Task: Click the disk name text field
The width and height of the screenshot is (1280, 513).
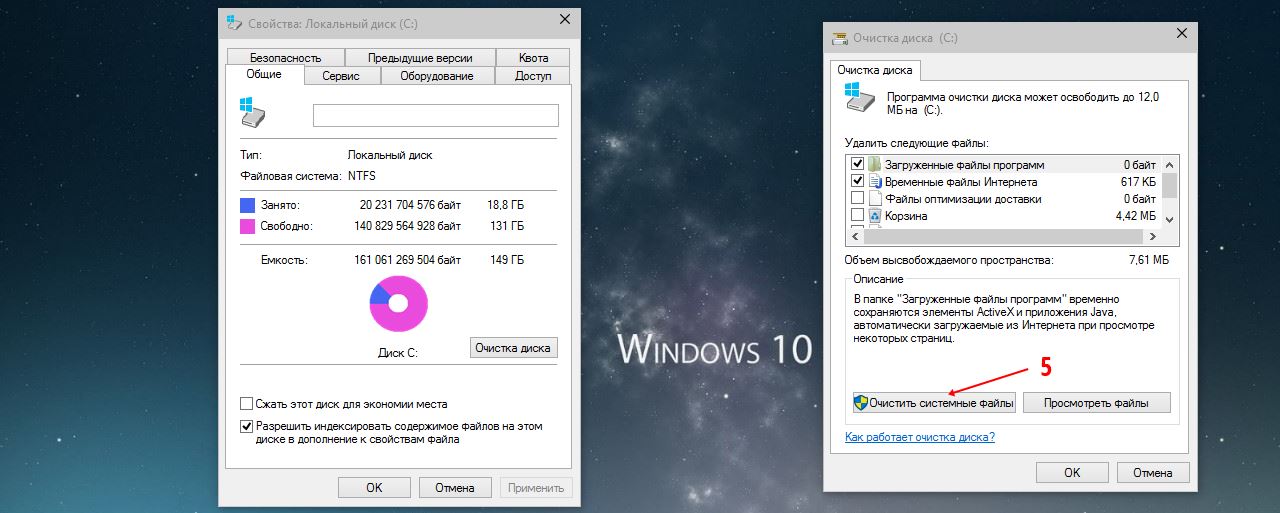Action: (x=435, y=115)
